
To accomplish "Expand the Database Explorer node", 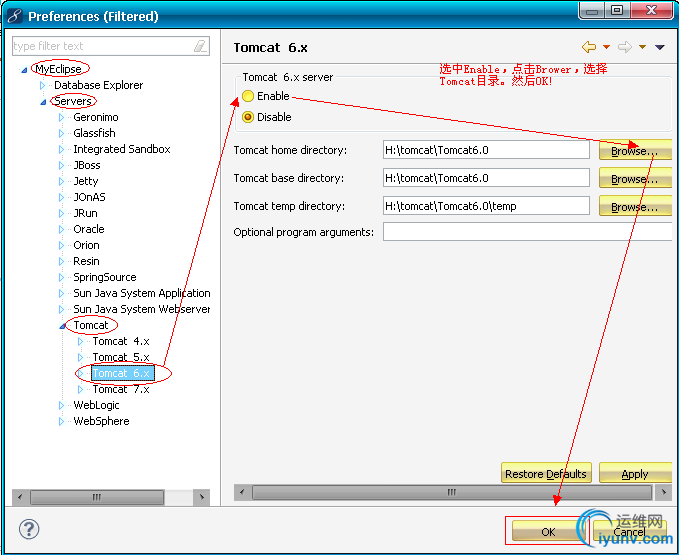I will click(x=42, y=85).
